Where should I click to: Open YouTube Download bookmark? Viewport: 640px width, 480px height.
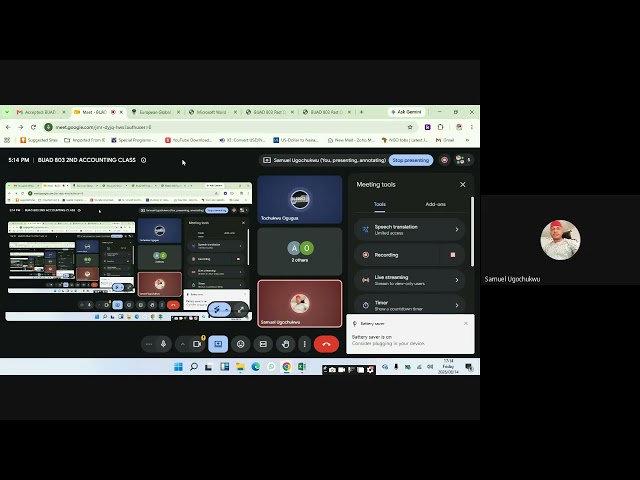tap(189, 140)
